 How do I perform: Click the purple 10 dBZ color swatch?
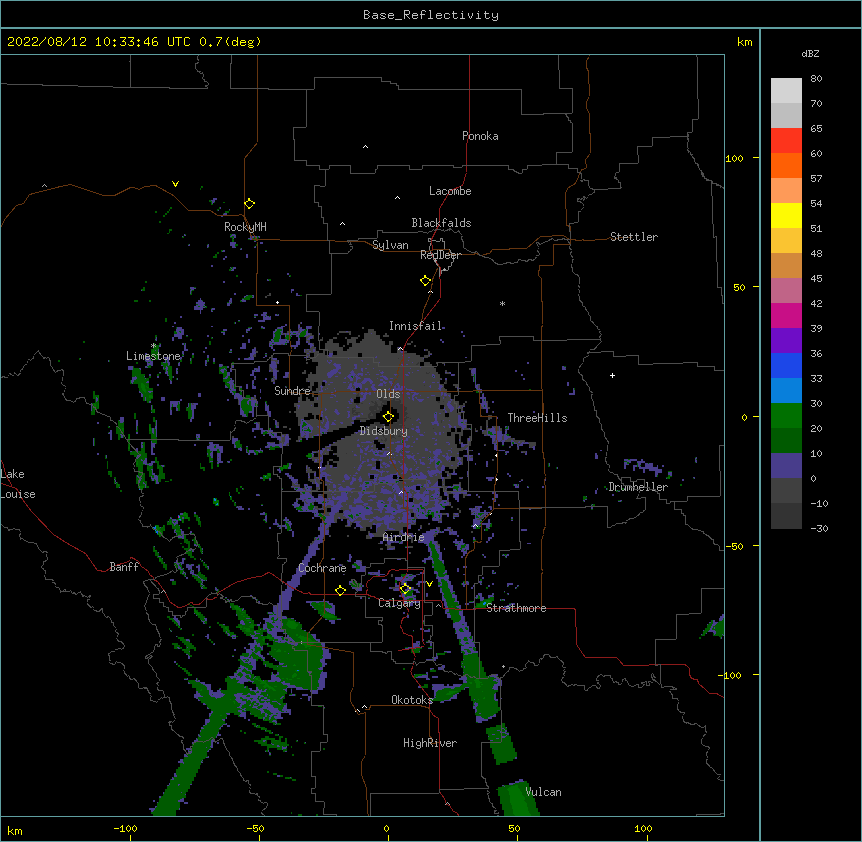(786, 466)
